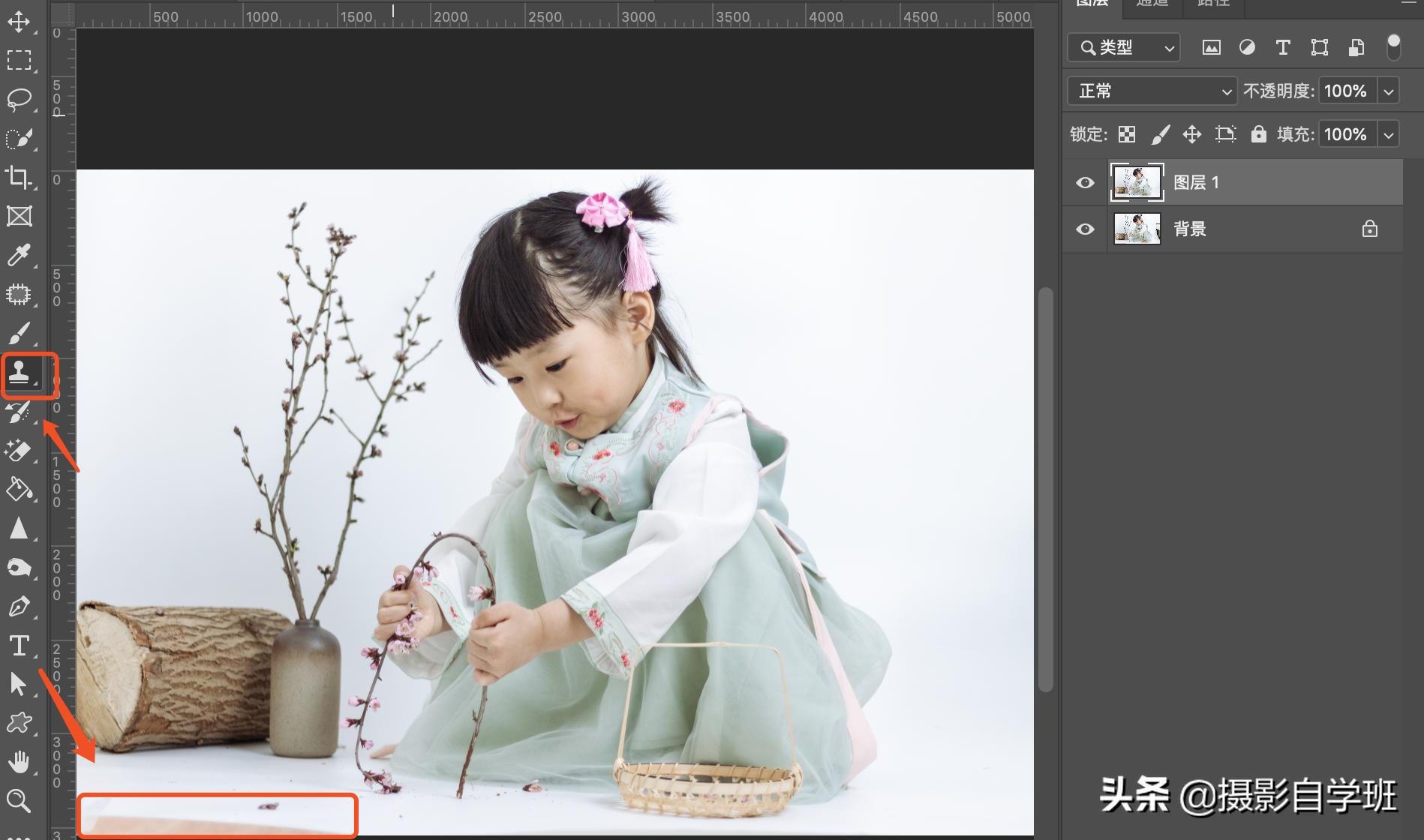Toggle visibility of 背景 layer
This screenshot has height=840, width=1424.
[1085, 229]
